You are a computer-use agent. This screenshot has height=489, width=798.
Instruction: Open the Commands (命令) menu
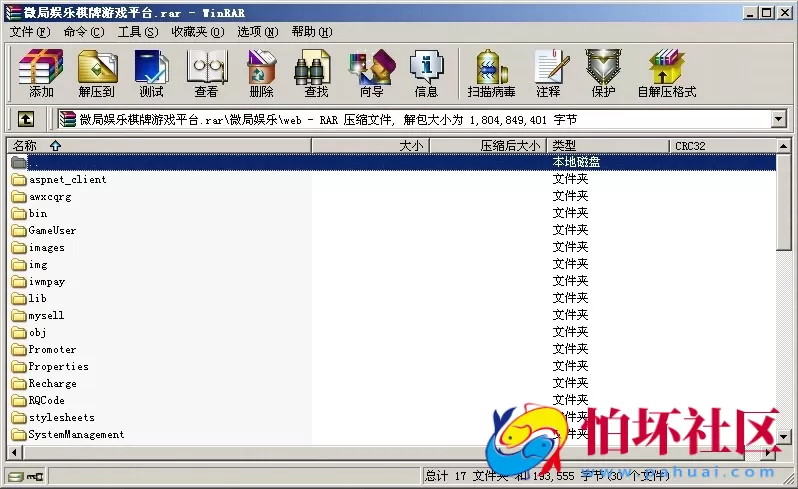point(84,32)
